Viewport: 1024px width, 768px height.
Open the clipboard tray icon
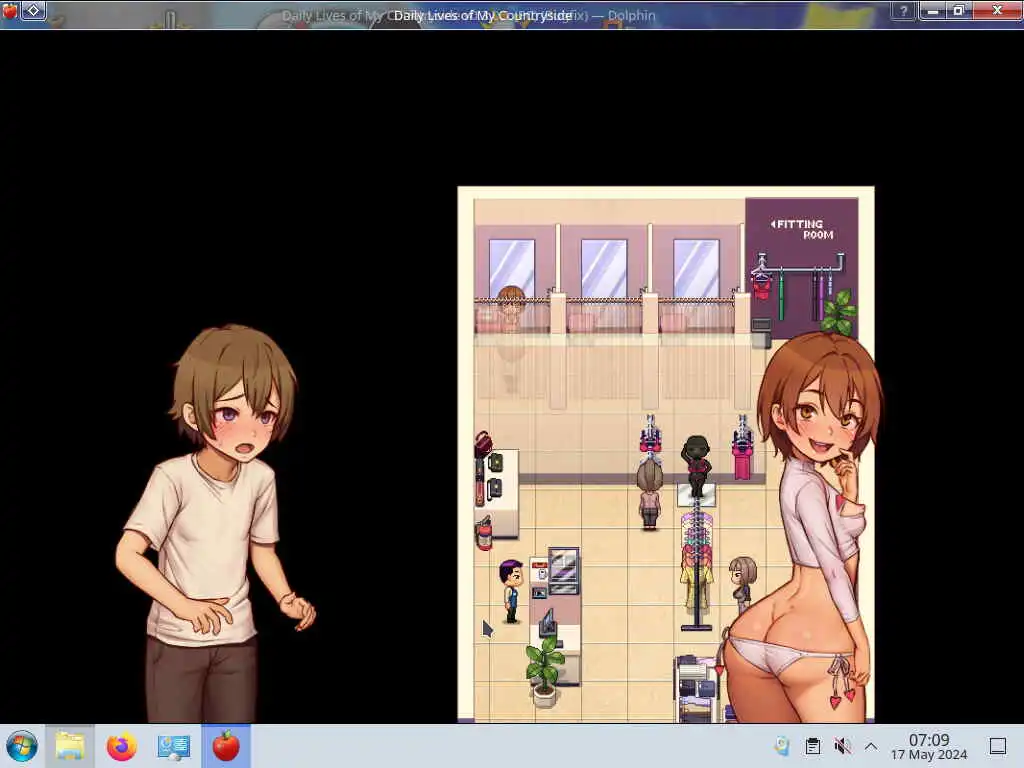(812, 746)
